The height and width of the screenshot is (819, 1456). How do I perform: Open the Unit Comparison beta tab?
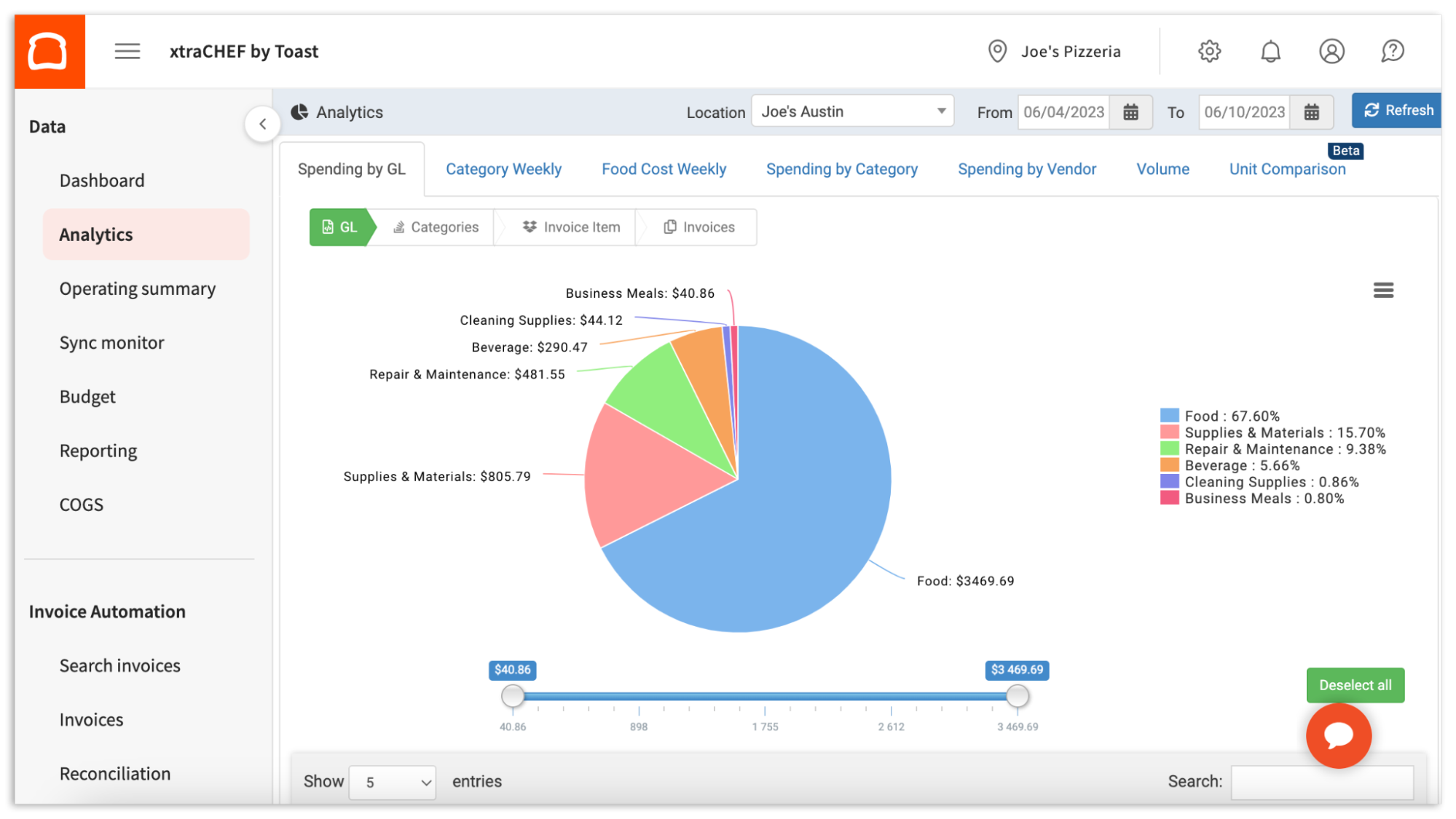1287,168
